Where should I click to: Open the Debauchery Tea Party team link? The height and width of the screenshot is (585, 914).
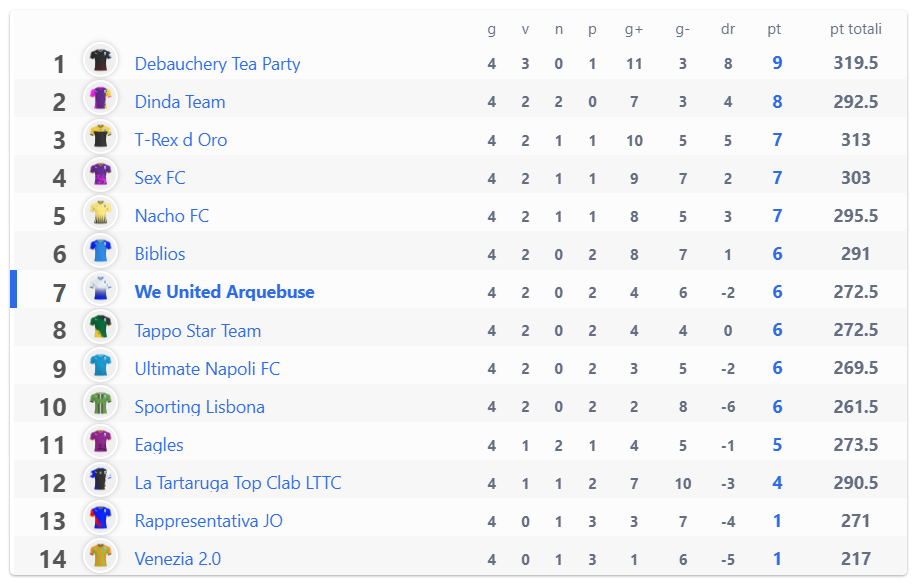pos(217,64)
